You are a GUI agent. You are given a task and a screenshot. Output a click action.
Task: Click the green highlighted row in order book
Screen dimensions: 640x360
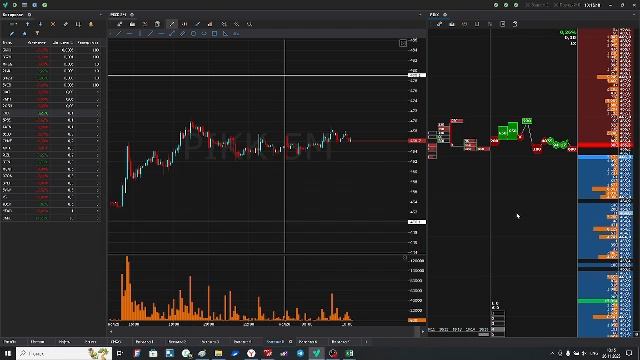pyautogui.click(x=598, y=301)
